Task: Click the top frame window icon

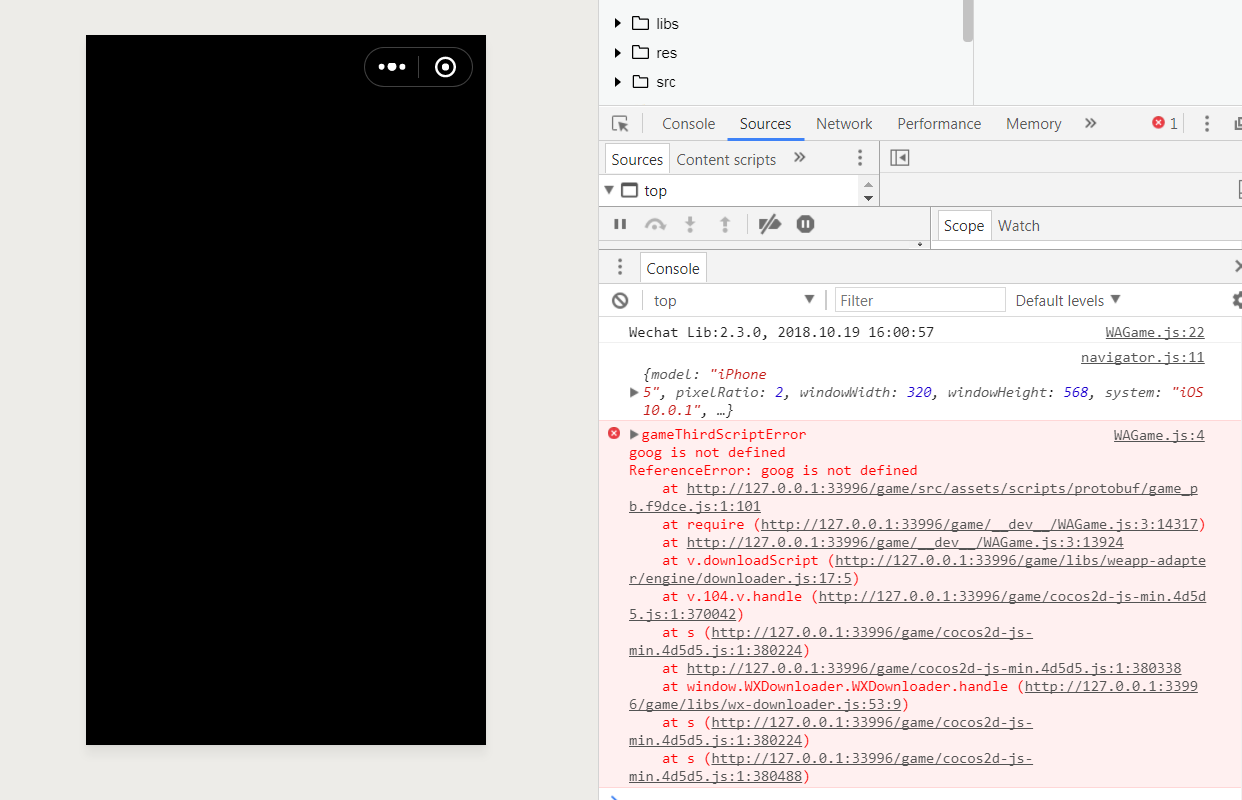Action: click(629, 190)
